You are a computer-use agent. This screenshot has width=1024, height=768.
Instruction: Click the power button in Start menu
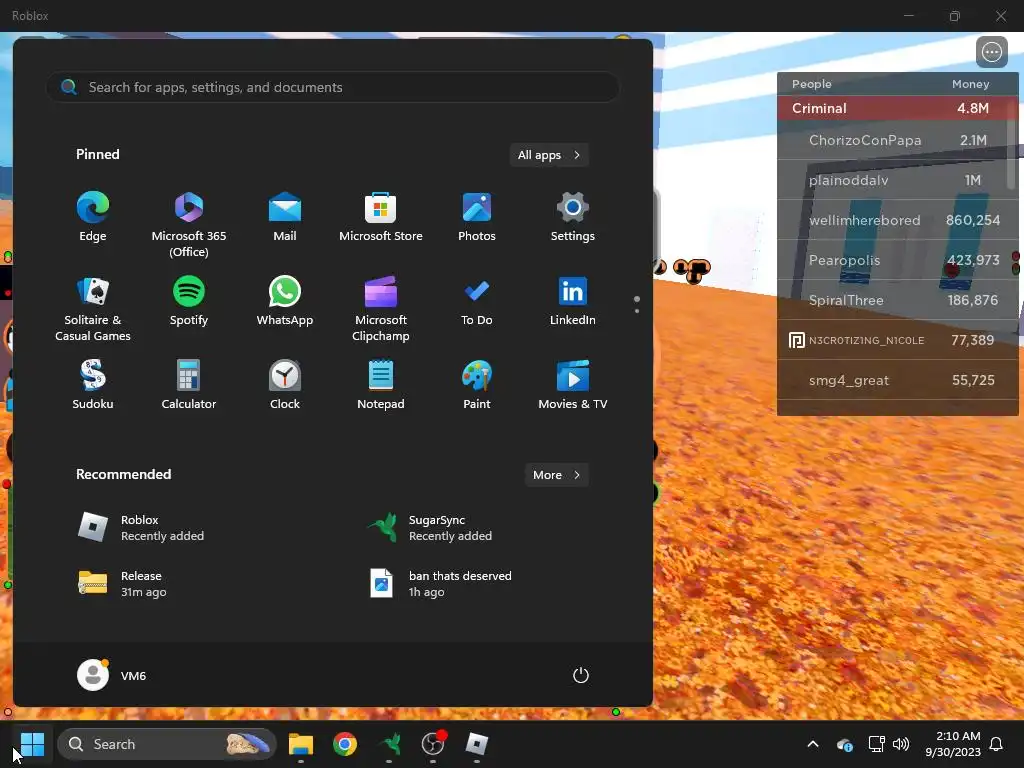pyautogui.click(x=581, y=675)
